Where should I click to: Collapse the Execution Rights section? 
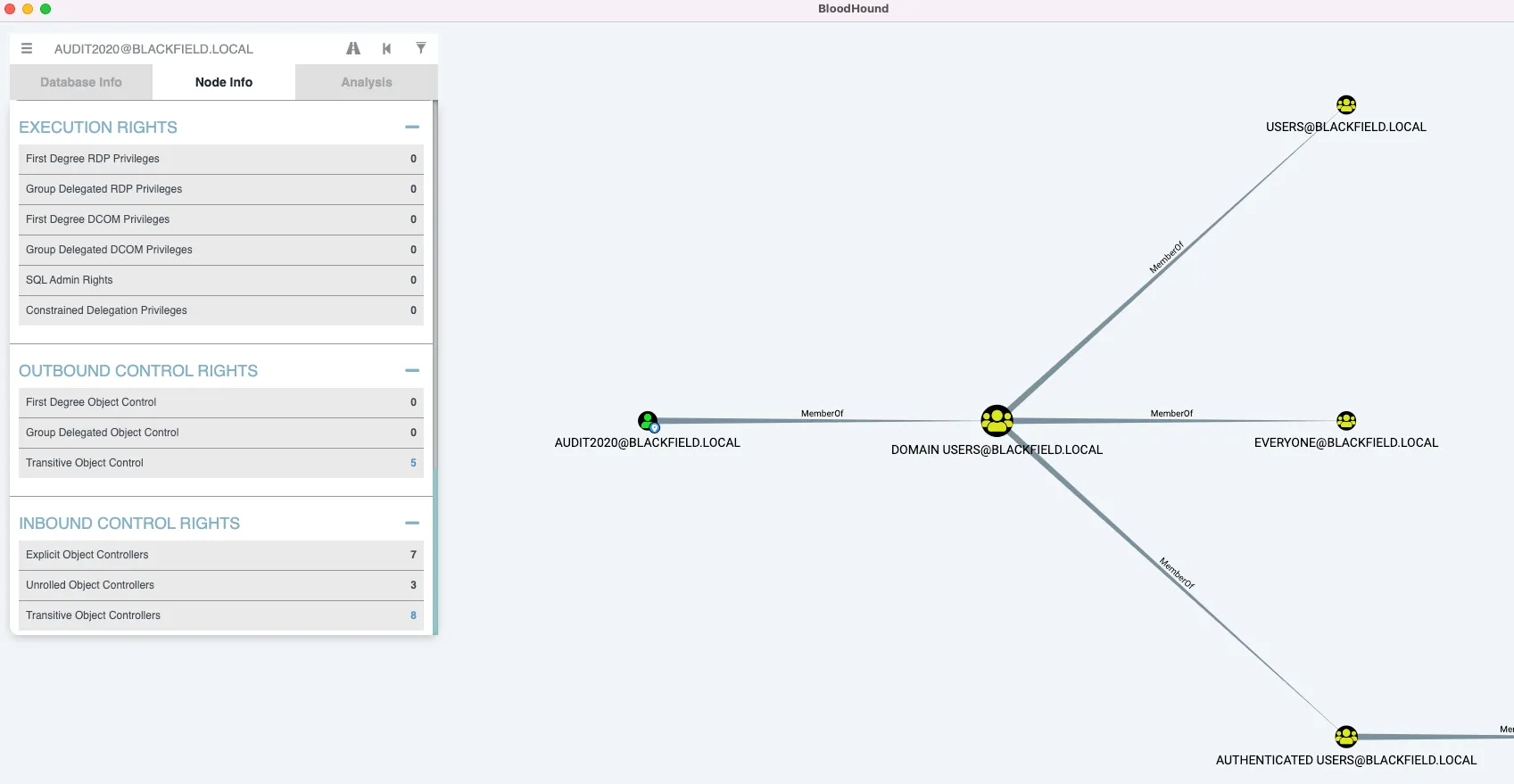coord(411,128)
